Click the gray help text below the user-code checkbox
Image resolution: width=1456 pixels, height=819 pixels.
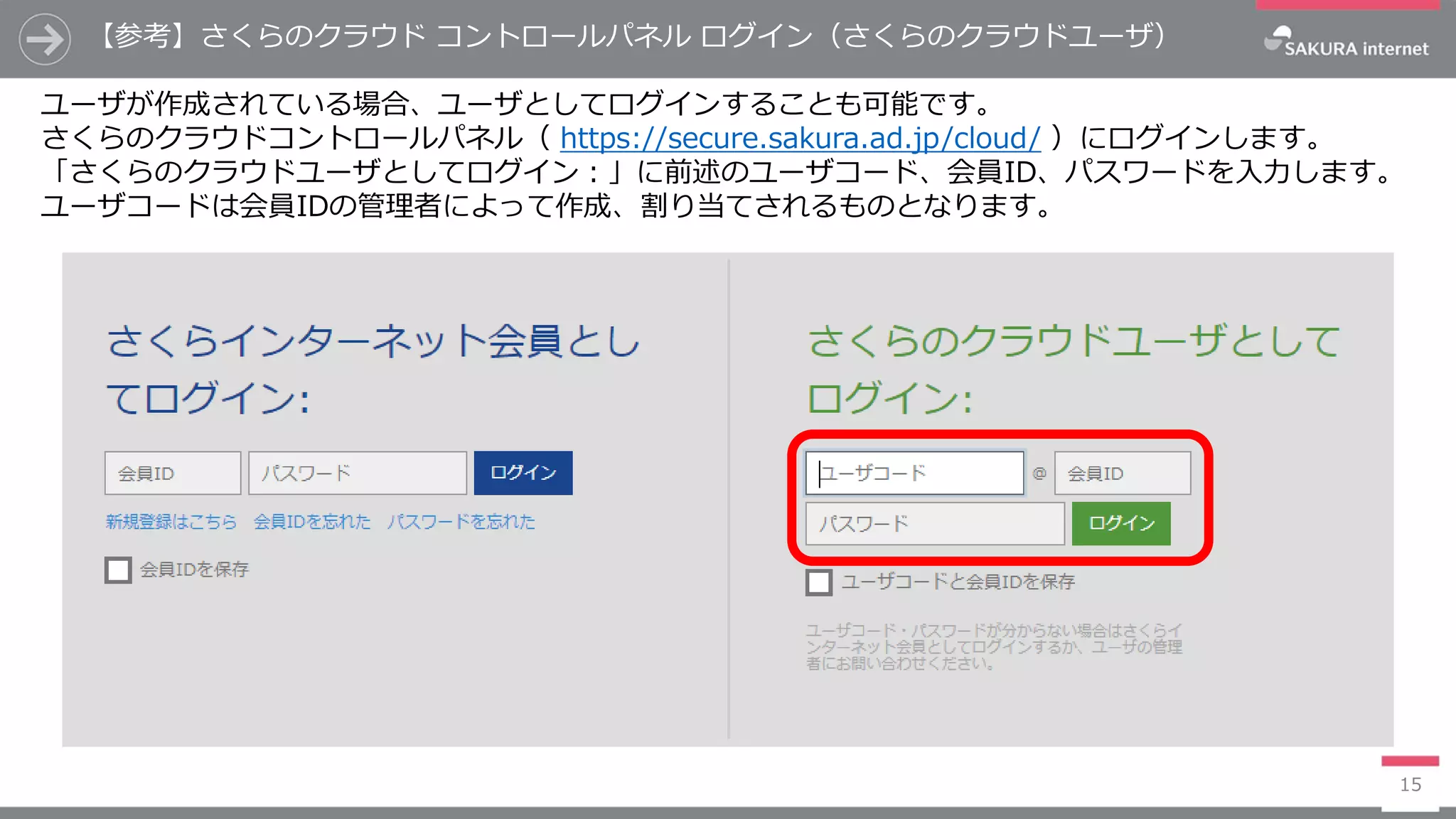994,647
